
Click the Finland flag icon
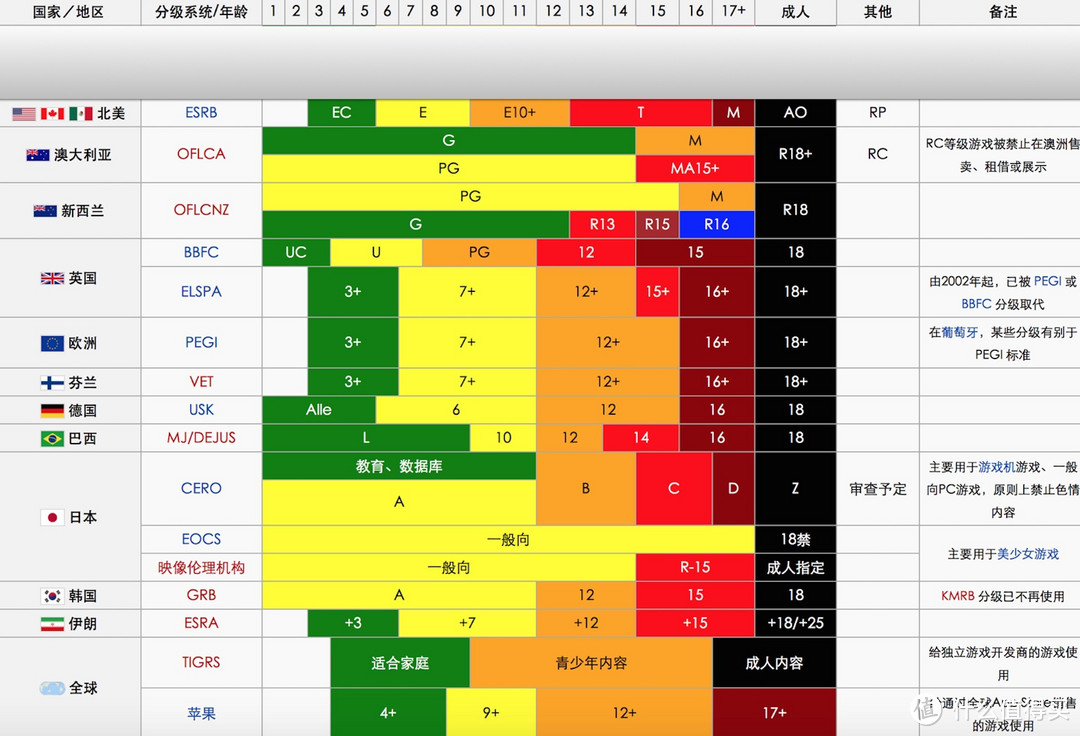(52, 383)
